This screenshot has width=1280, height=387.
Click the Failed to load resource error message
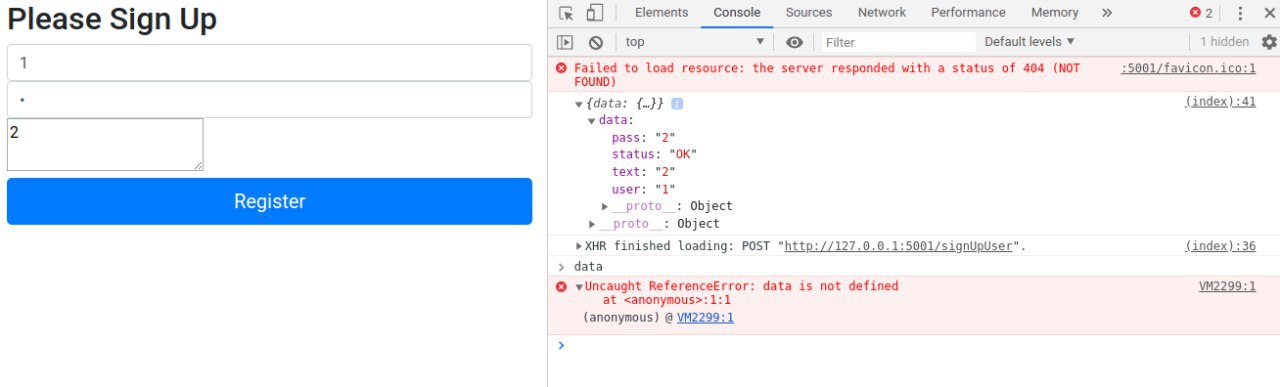(x=827, y=75)
